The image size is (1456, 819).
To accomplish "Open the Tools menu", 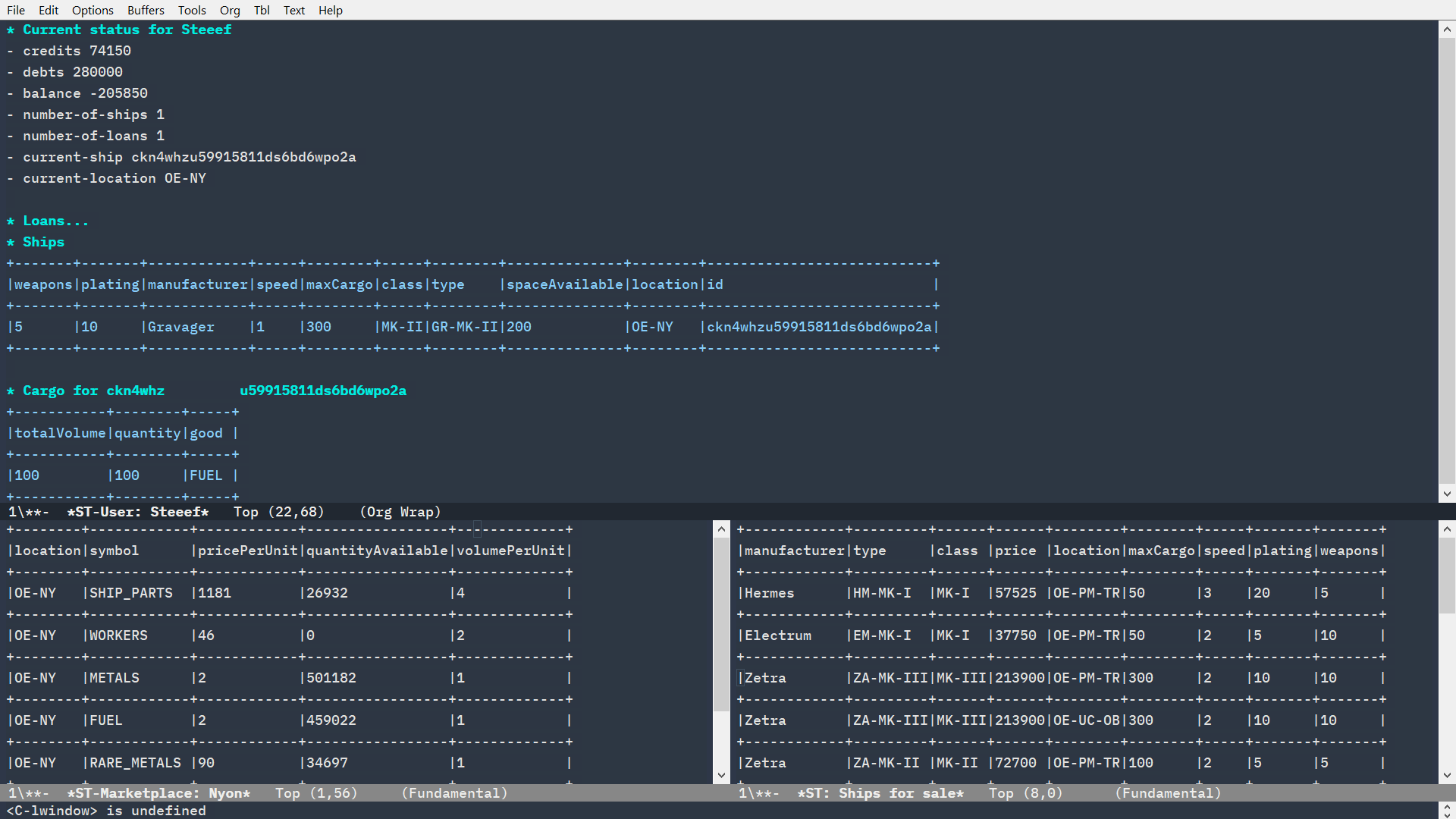I will click(x=192, y=10).
